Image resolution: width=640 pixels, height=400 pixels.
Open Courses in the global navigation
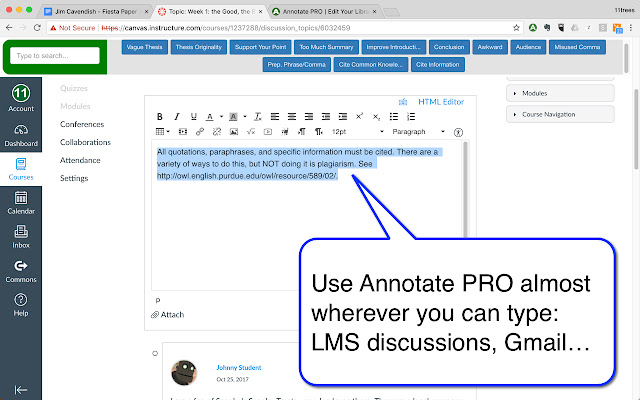tap(21, 169)
